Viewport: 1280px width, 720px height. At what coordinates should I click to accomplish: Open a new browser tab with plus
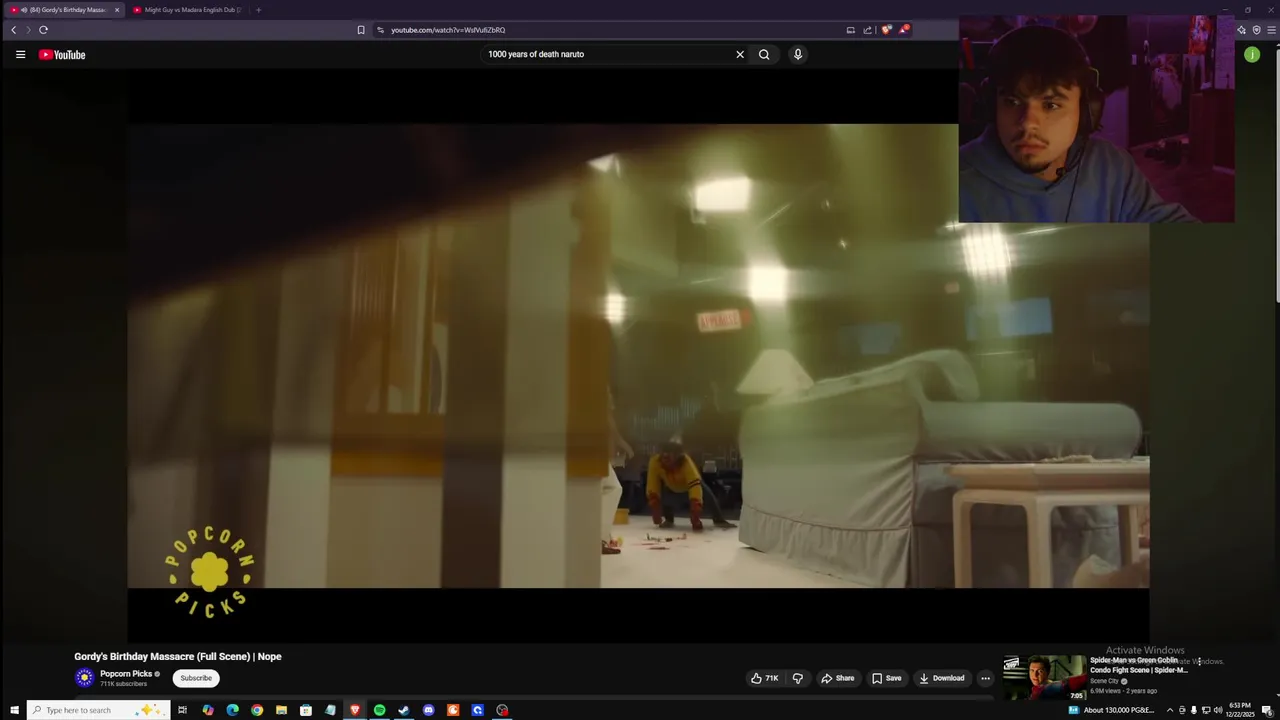pyautogui.click(x=258, y=10)
